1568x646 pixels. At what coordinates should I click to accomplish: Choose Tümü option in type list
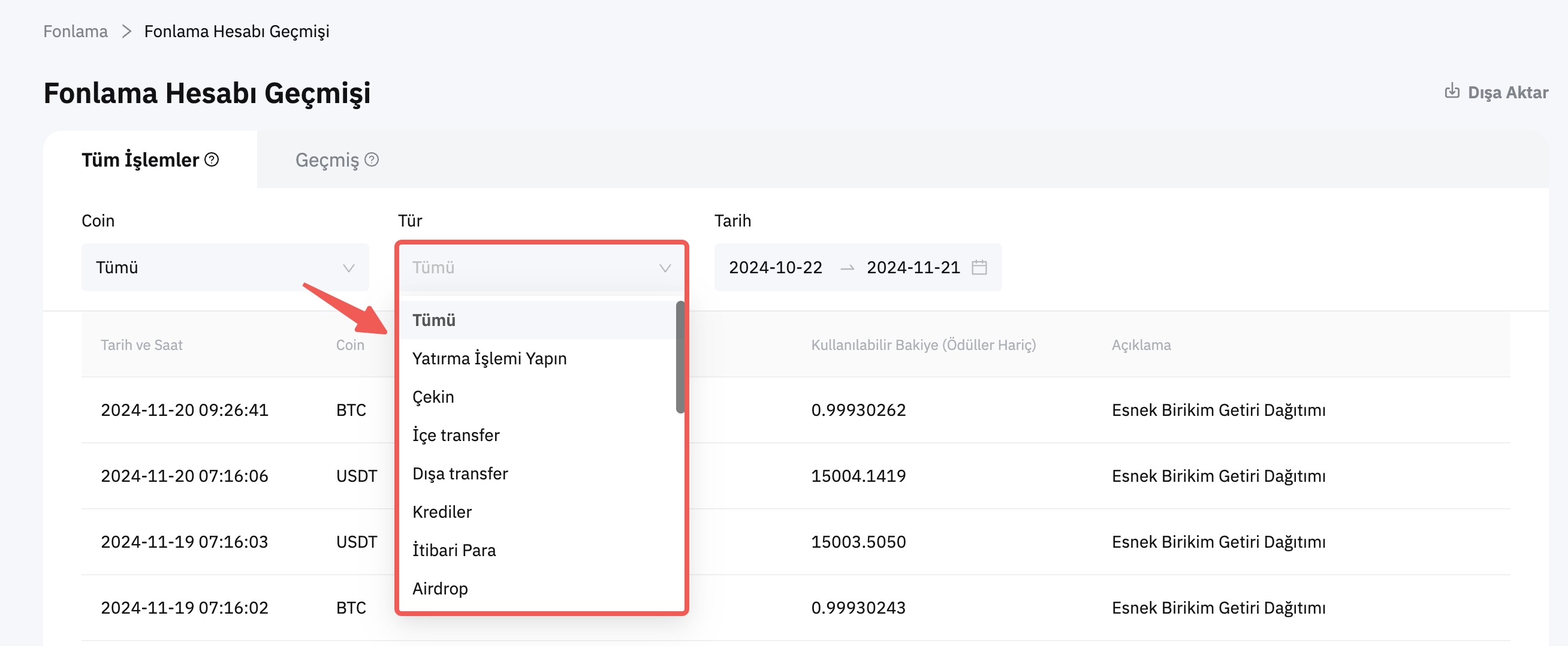pyautogui.click(x=433, y=320)
